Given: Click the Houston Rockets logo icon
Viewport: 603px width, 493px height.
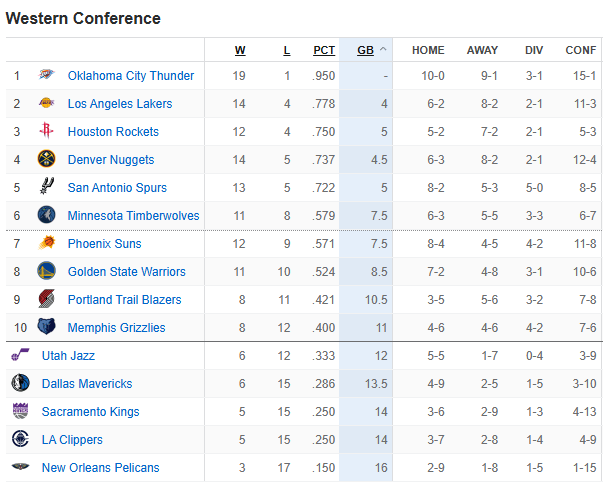Looking at the screenshot, I should pyautogui.click(x=47, y=132).
